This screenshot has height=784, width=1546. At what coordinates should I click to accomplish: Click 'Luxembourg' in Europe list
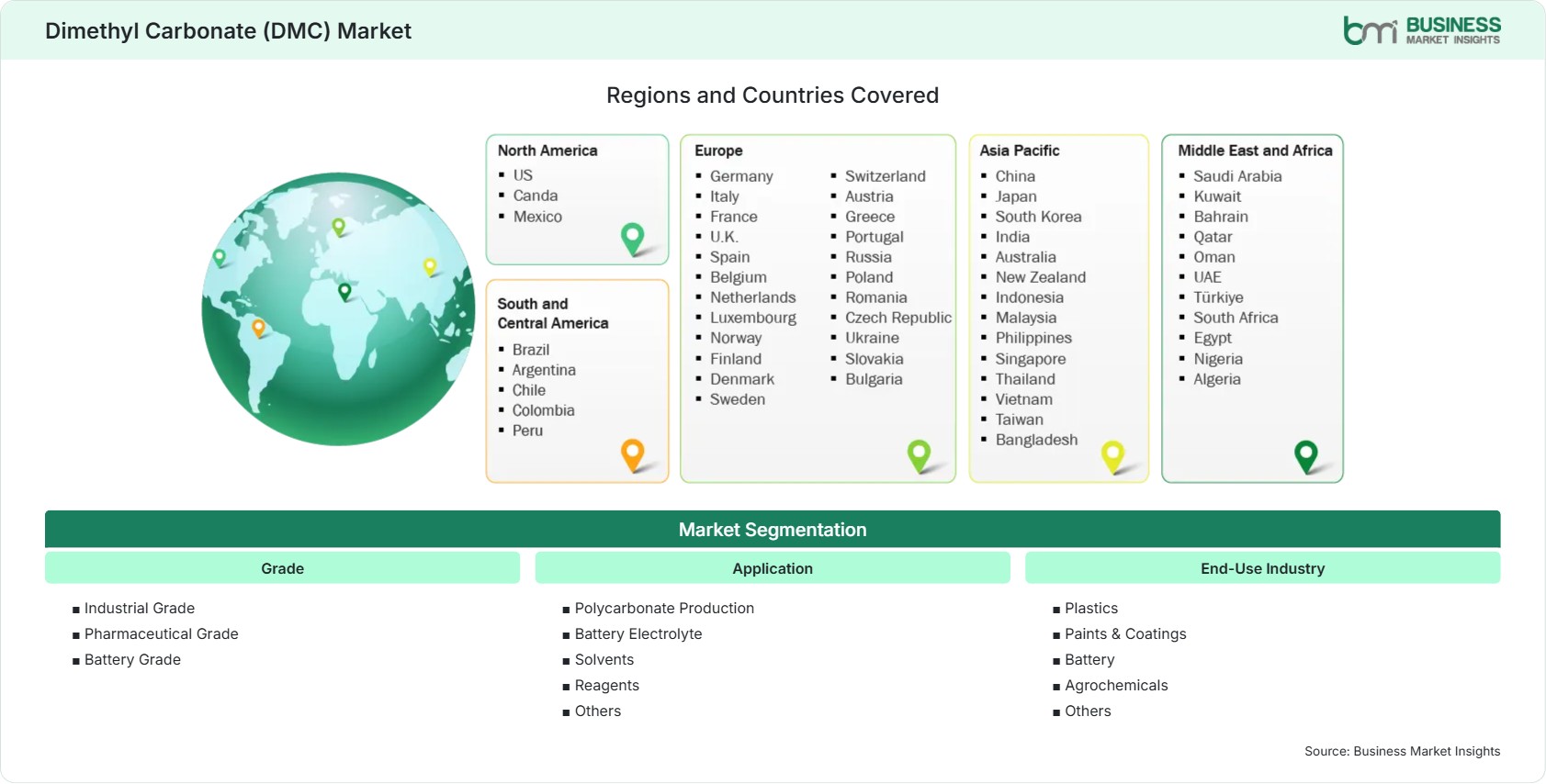point(752,318)
